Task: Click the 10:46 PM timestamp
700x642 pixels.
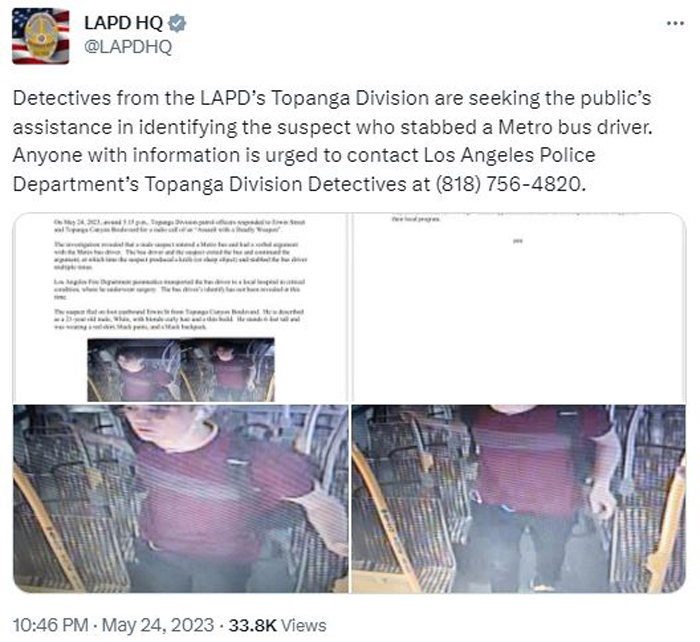Action: pyautogui.click(x=50, y=625)
